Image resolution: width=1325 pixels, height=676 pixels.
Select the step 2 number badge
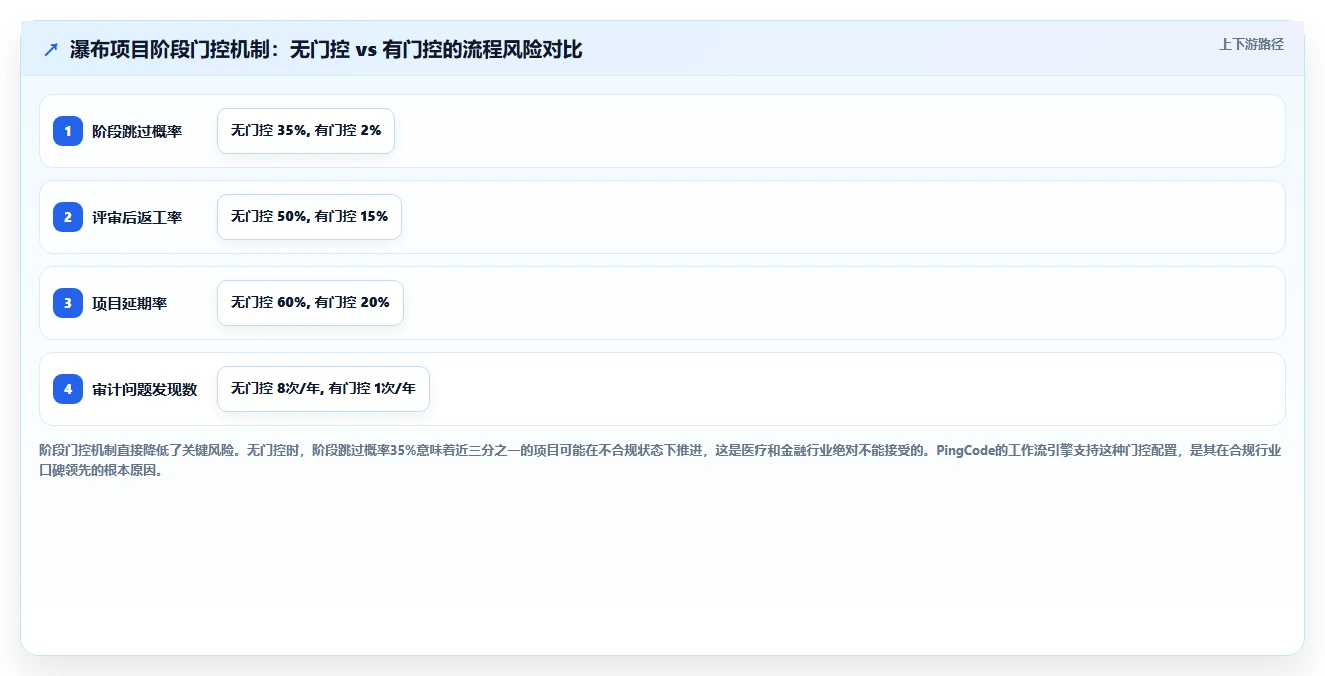tap(68, 217)
